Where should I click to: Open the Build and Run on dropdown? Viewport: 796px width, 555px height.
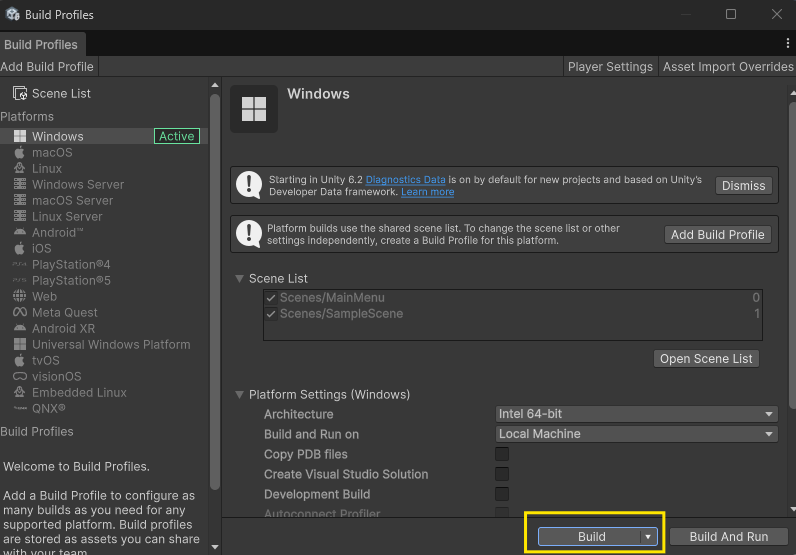tap(637, 434)
